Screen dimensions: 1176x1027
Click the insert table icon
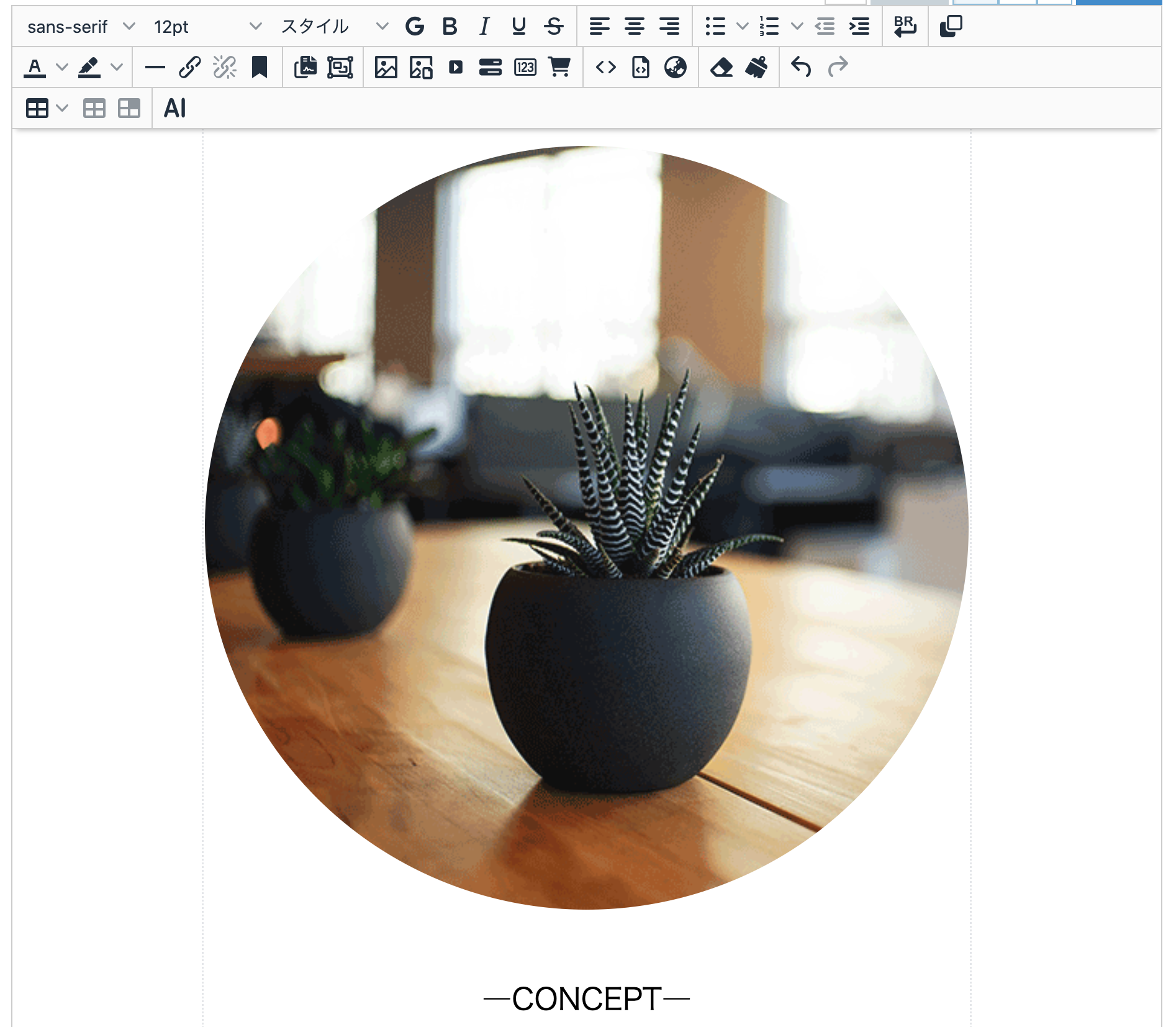coord(37,109)
